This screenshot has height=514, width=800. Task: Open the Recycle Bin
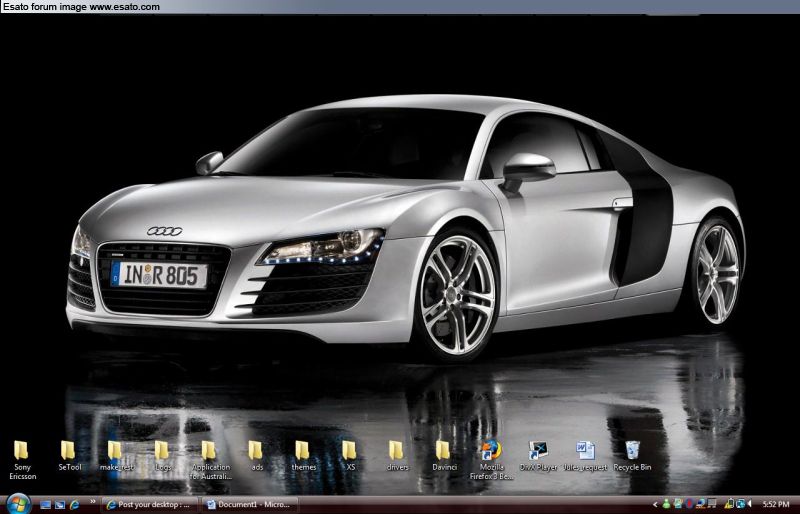(x=632, y=455)
